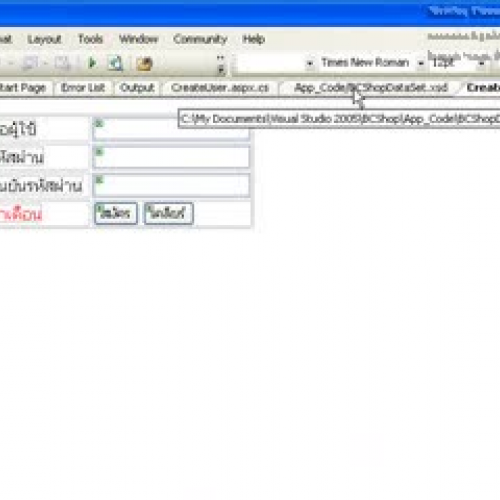Click the orange folder toolbar icon
This screenshot has width=500, height=500.
(144, 64)
